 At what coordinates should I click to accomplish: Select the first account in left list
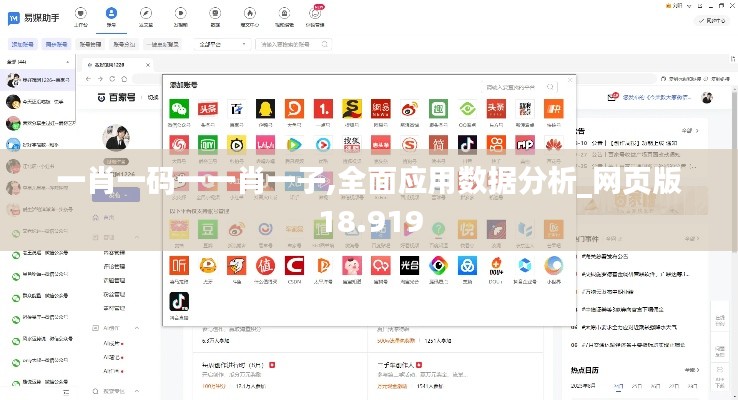point(38,80)
